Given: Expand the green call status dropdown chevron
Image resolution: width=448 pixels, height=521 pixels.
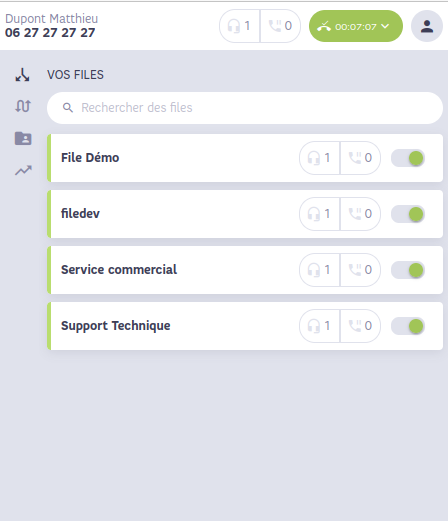Looking at the screenshot, I should tap(385, 26).
